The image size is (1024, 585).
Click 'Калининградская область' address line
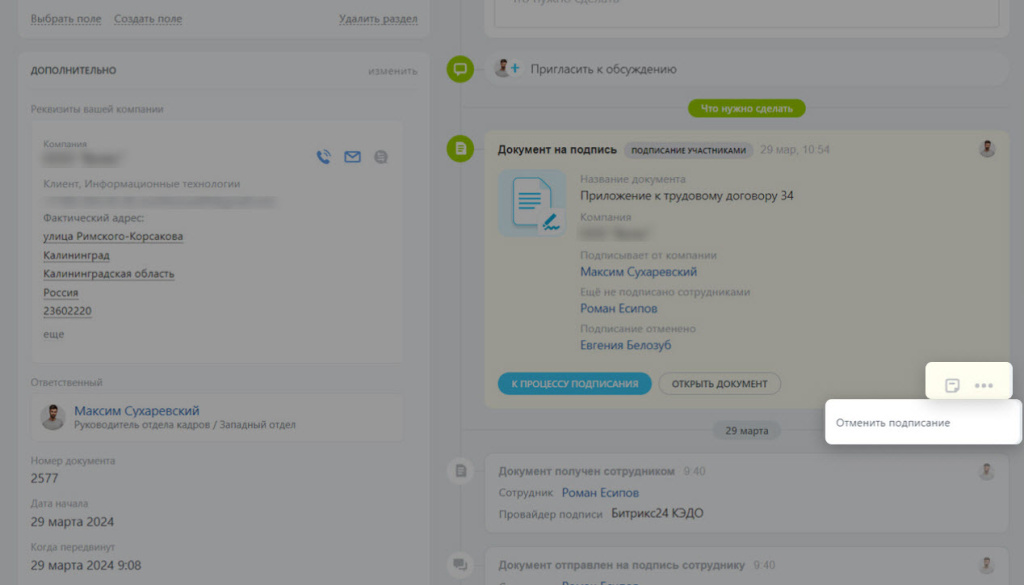108,274
